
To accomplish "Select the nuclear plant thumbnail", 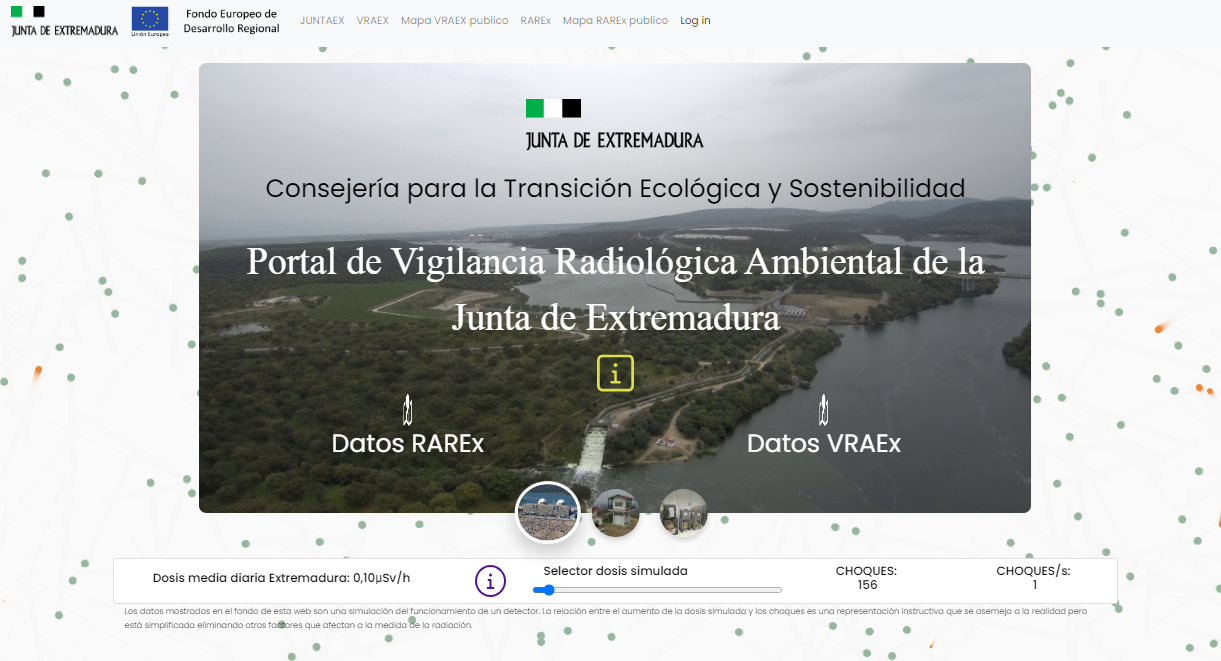I will tap(547, 513).
